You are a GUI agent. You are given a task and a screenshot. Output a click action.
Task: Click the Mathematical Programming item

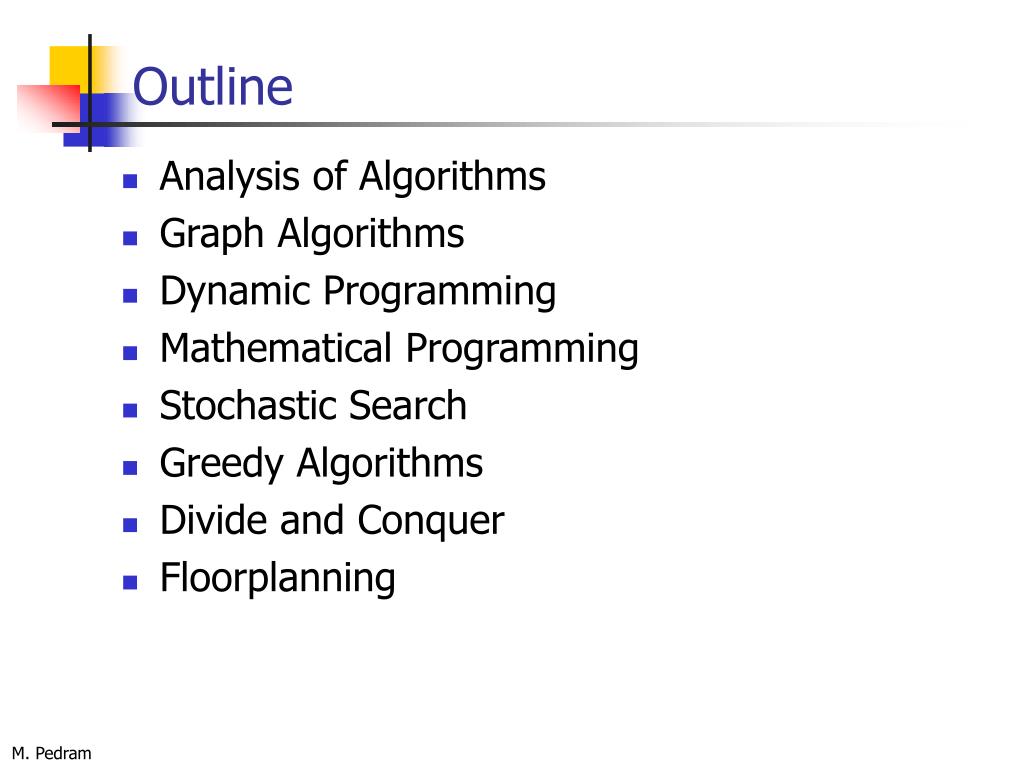coord(399,349)
